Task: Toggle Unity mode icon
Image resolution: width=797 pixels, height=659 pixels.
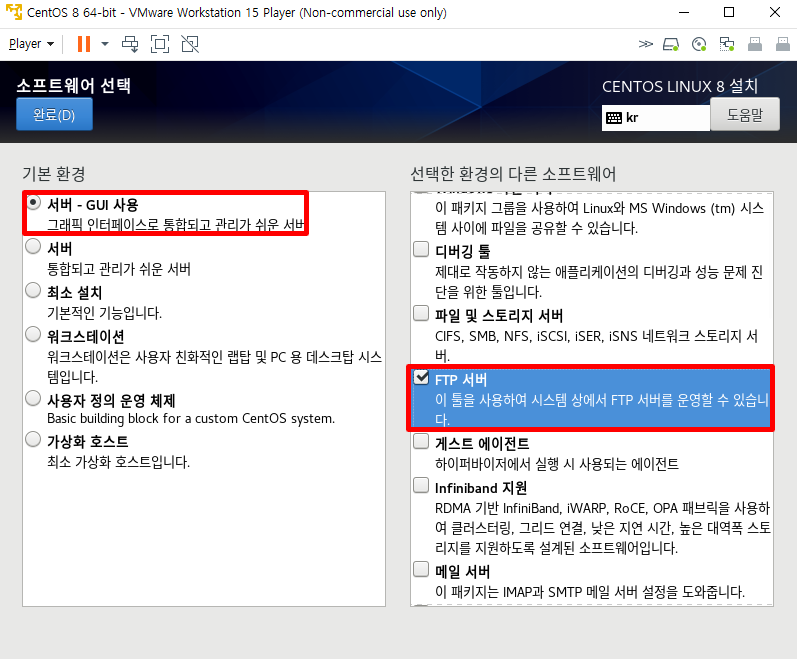Action: [x=190, y=44]
